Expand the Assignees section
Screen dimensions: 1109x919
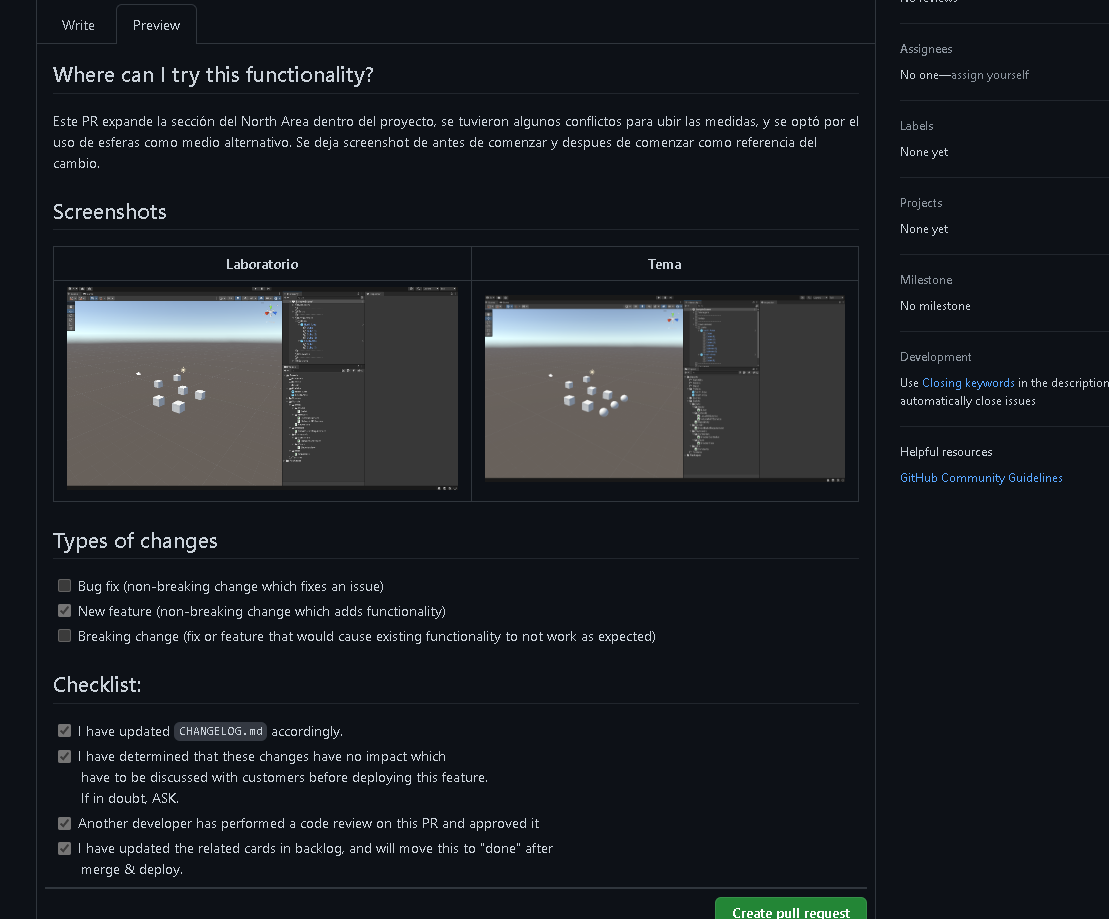(926, 49)
